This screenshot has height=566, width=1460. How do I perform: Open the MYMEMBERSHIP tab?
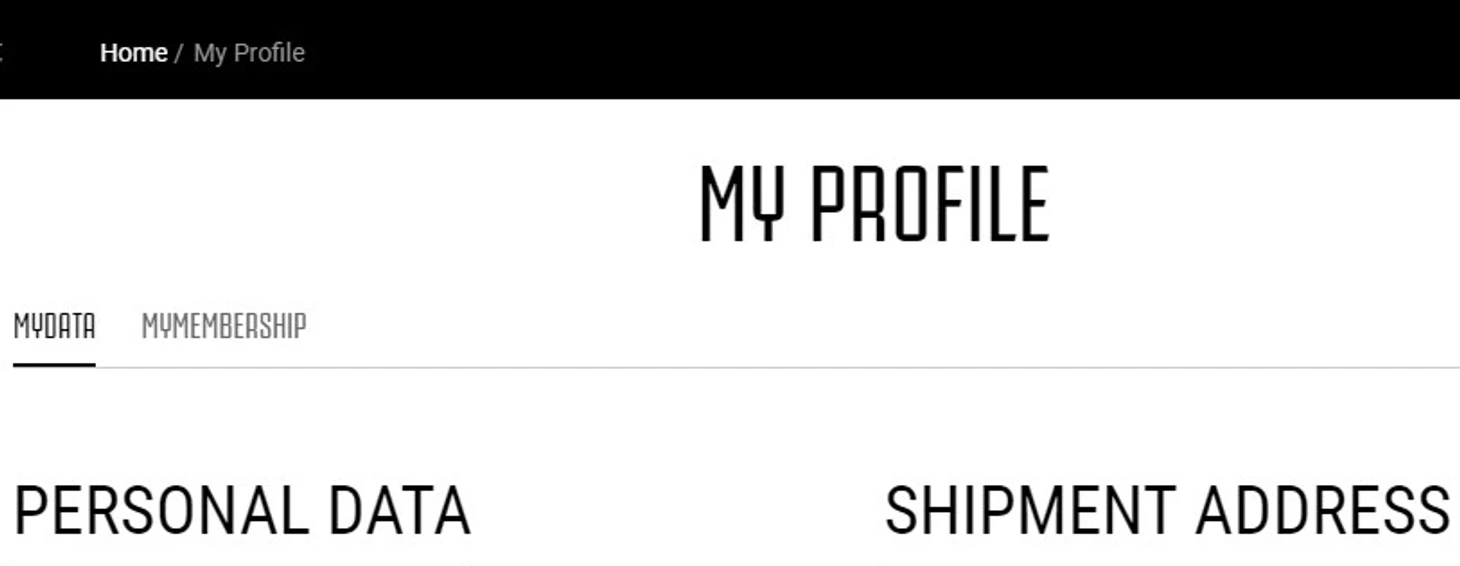[224, 326]
